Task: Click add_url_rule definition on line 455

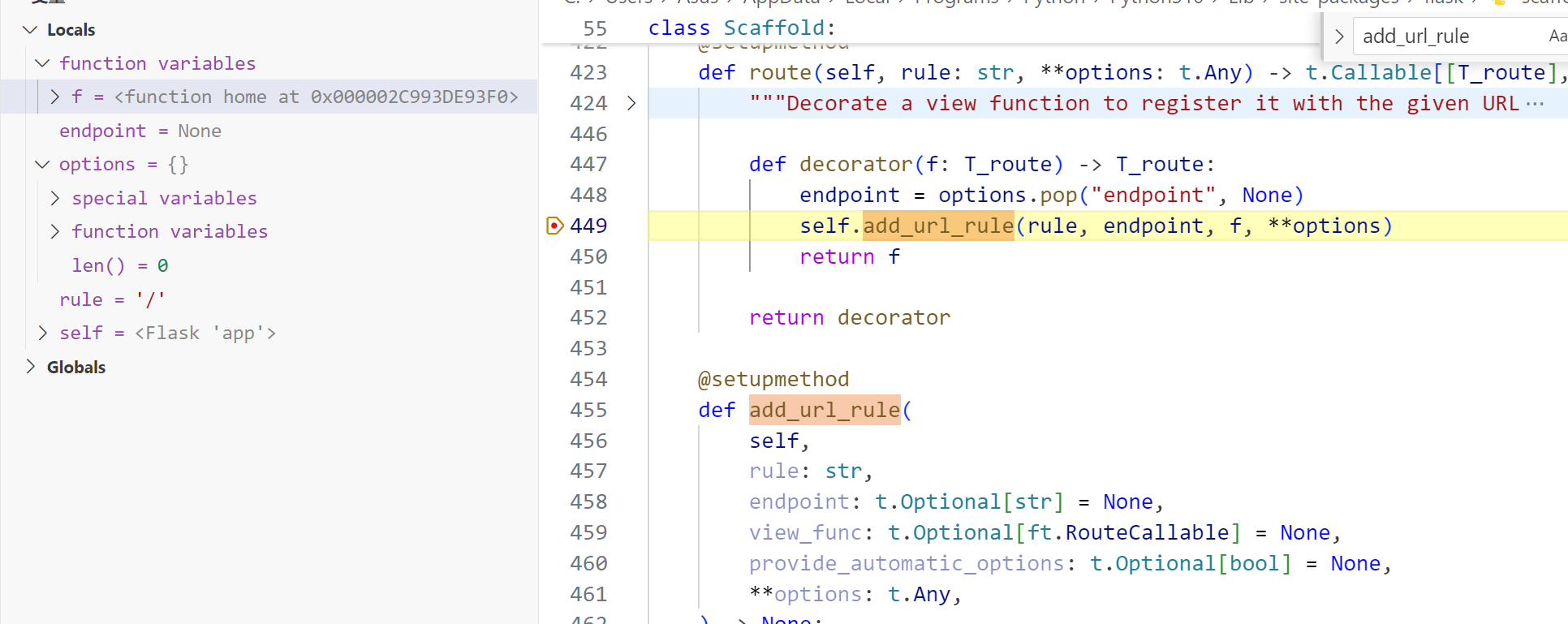Action: 825,410
